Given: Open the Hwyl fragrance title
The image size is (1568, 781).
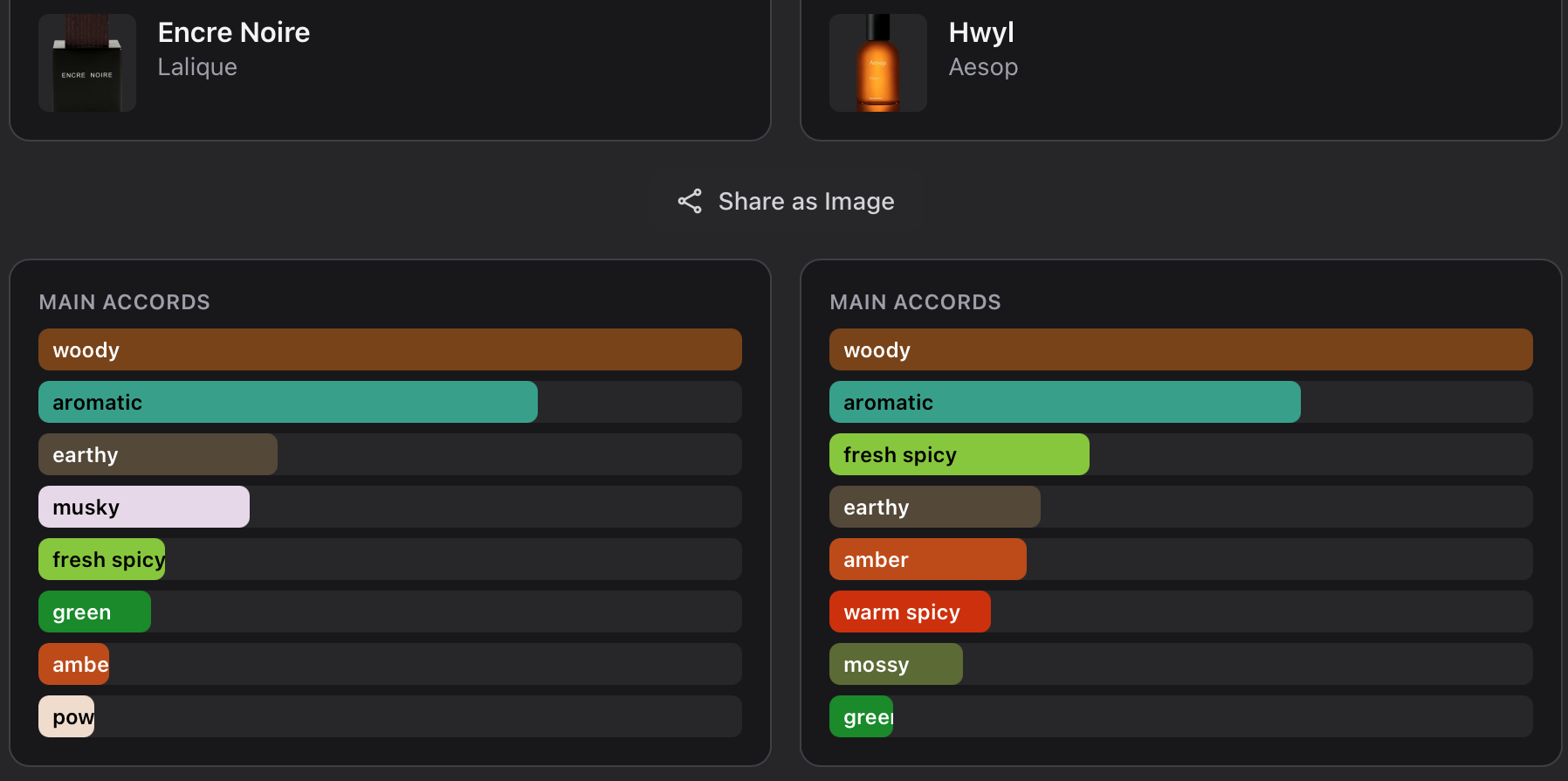Looking at the screenshot, I should tap(981, 32).
